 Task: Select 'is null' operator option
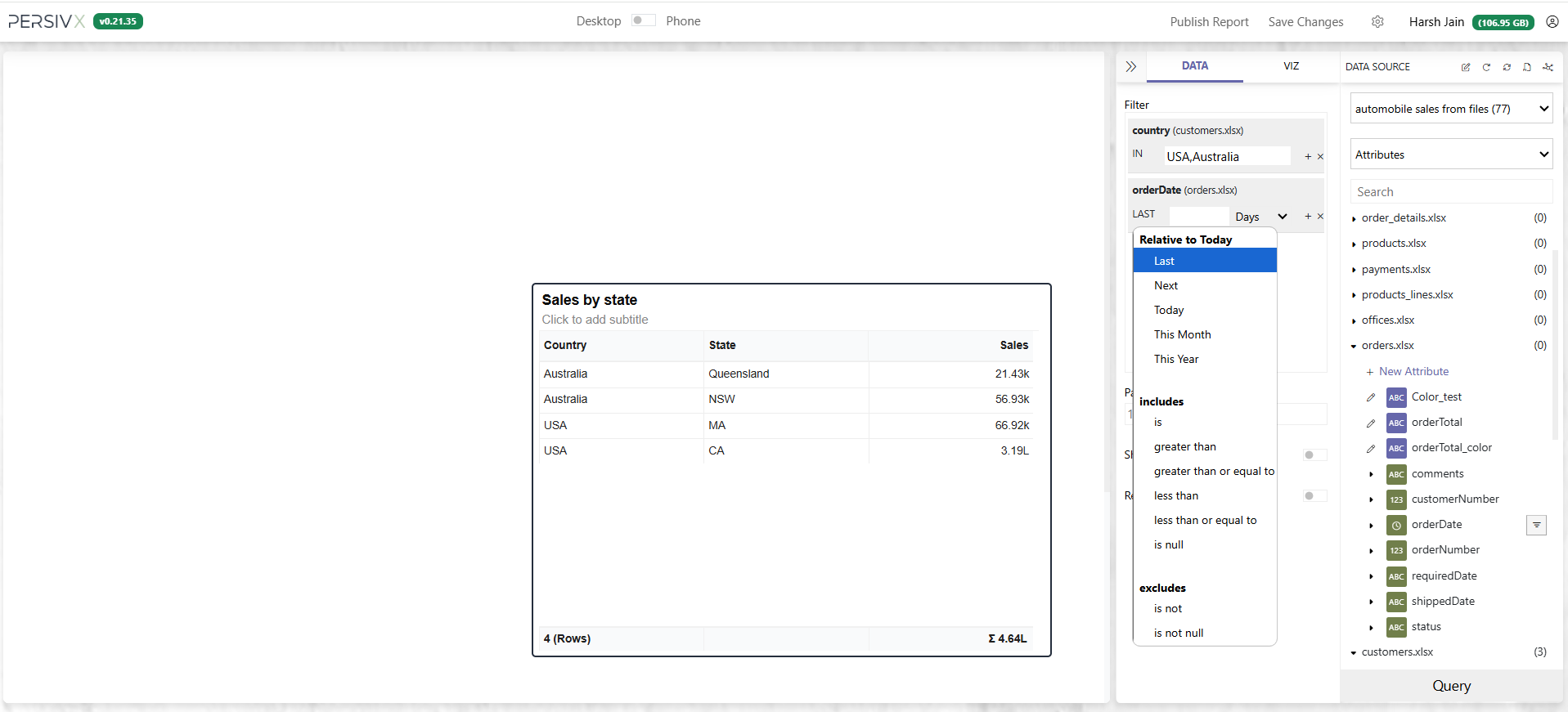click(x=1204, y=544)
